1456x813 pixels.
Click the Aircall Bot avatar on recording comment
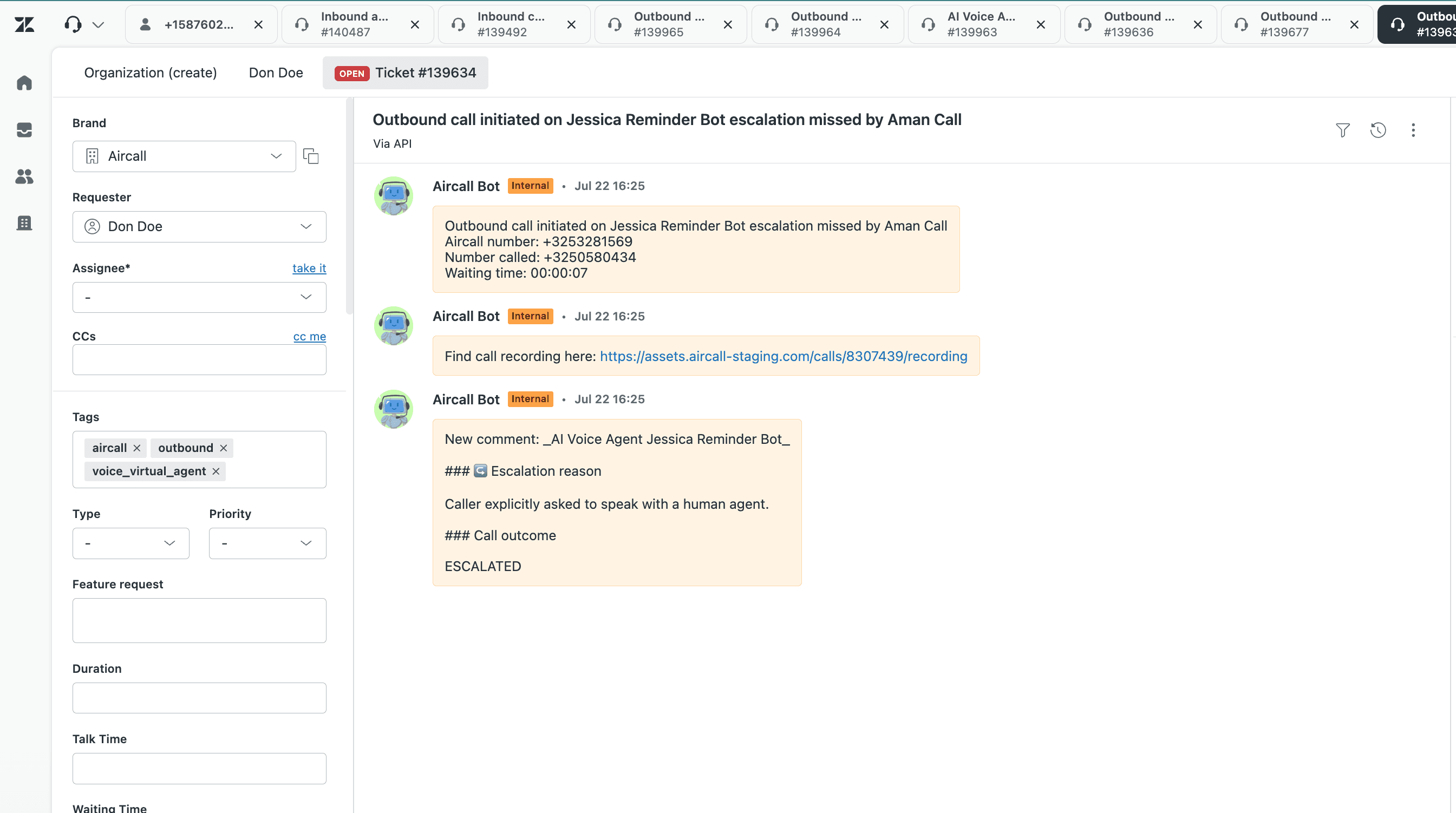(394, 326)
